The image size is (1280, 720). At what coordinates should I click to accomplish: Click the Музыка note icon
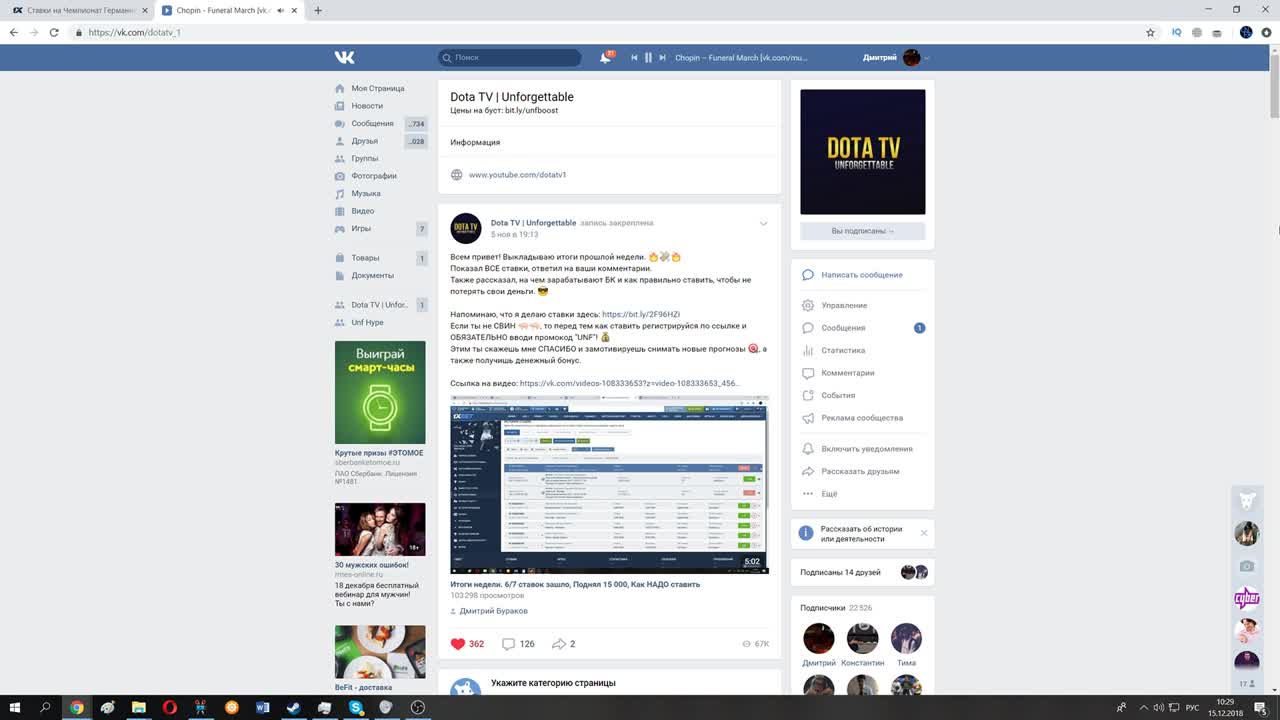[x=340, y=194]
